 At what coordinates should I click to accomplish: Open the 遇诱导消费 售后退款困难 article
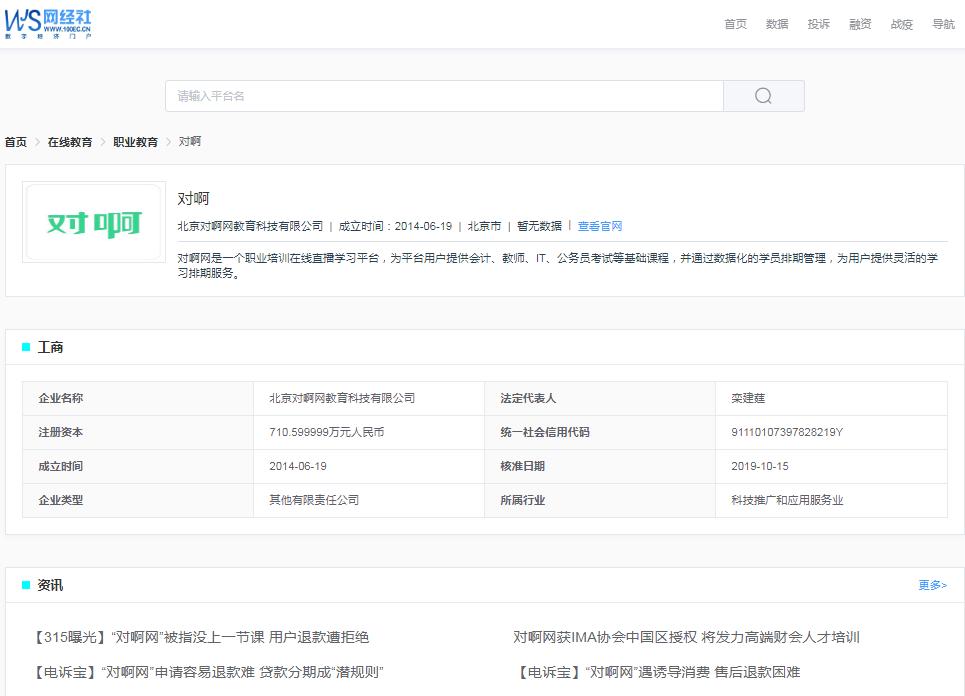click(657, 672)
